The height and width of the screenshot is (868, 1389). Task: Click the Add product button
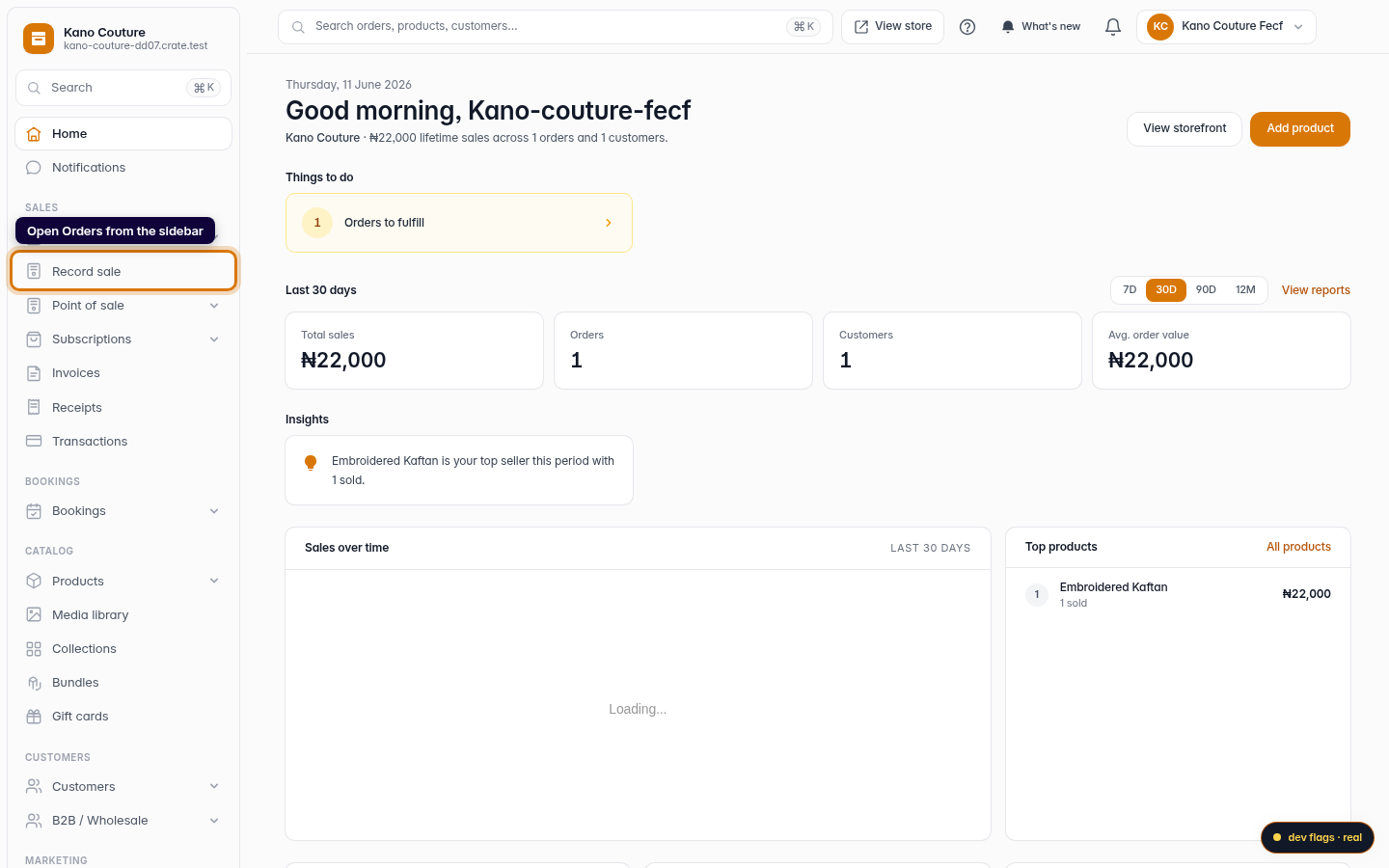coord(1300,128)
